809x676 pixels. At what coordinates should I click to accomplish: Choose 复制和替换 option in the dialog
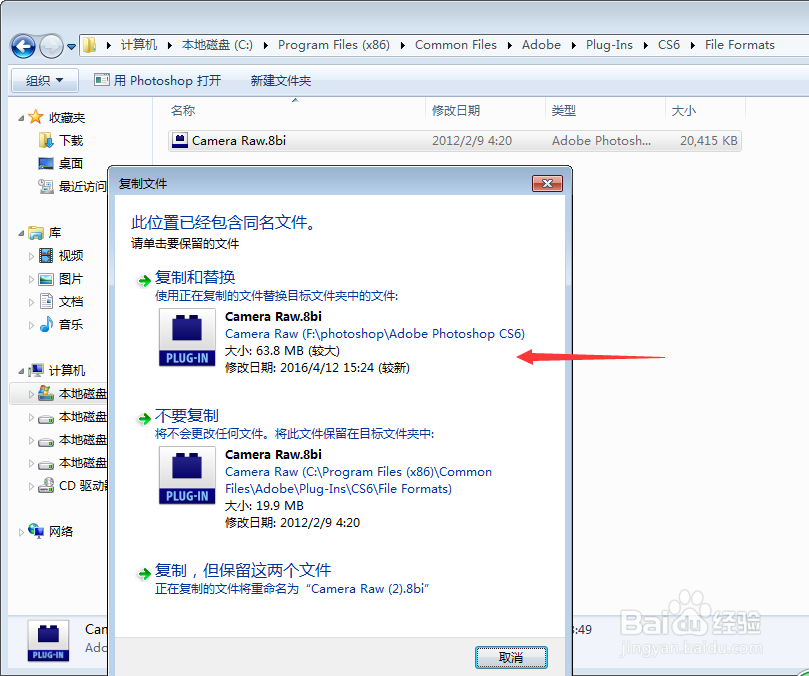pyautogui.click(x=195, y=278)
